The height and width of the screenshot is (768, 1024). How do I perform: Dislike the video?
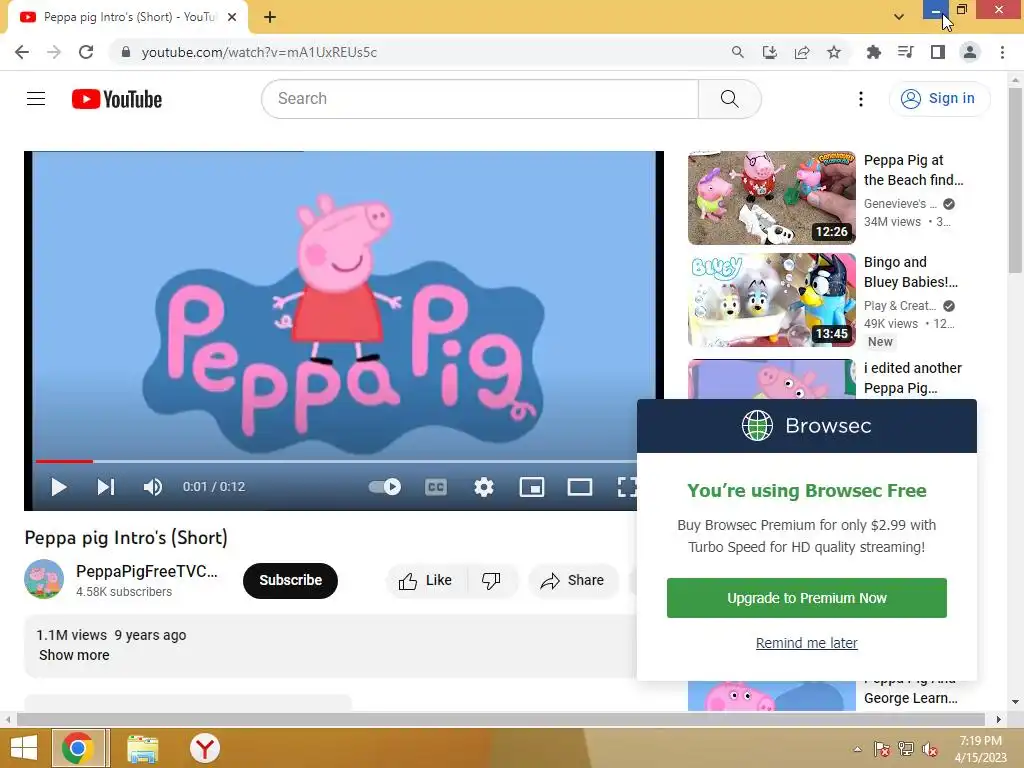tap(491, 581)
